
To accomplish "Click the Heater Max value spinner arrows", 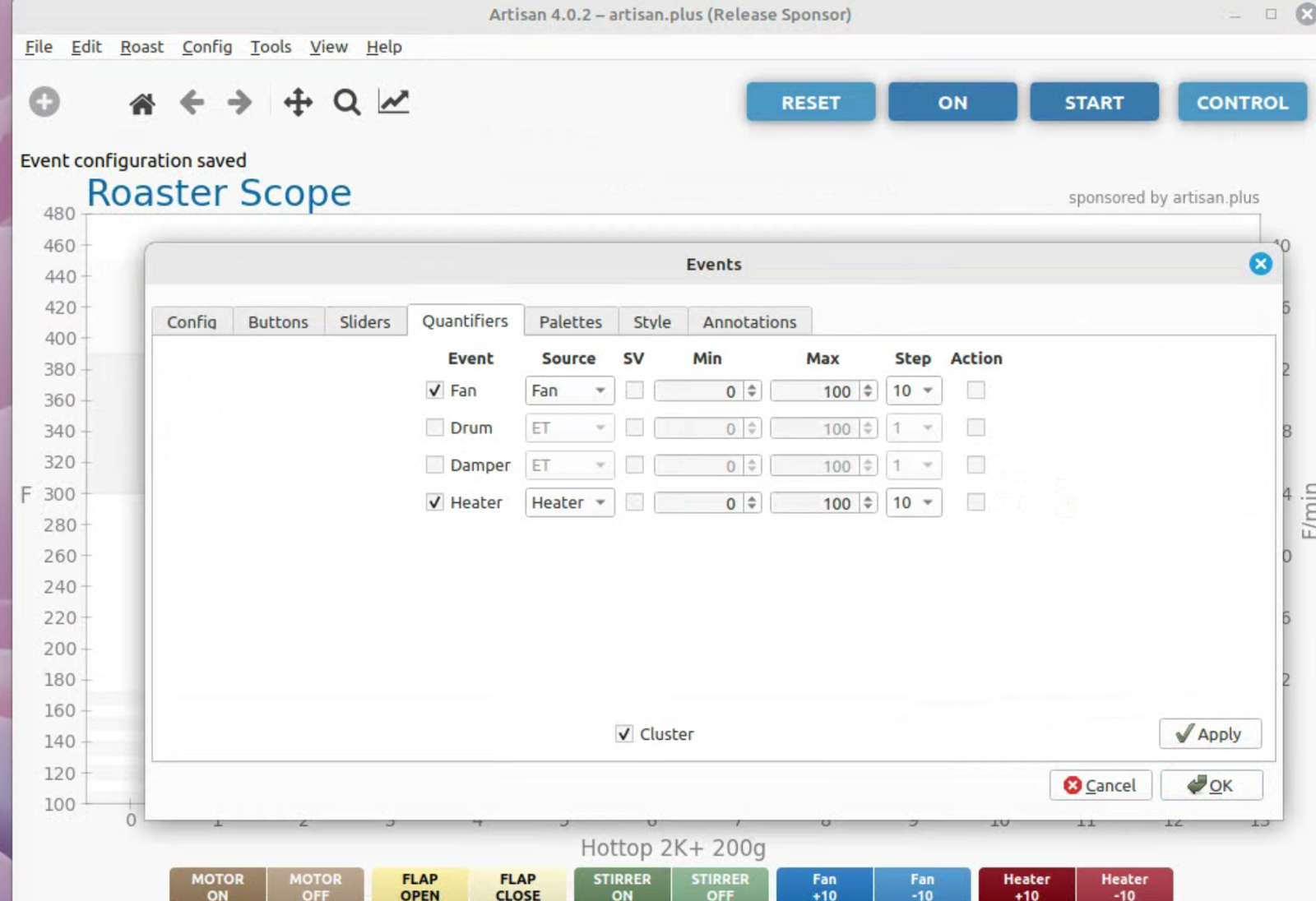I will coord(868,502).
